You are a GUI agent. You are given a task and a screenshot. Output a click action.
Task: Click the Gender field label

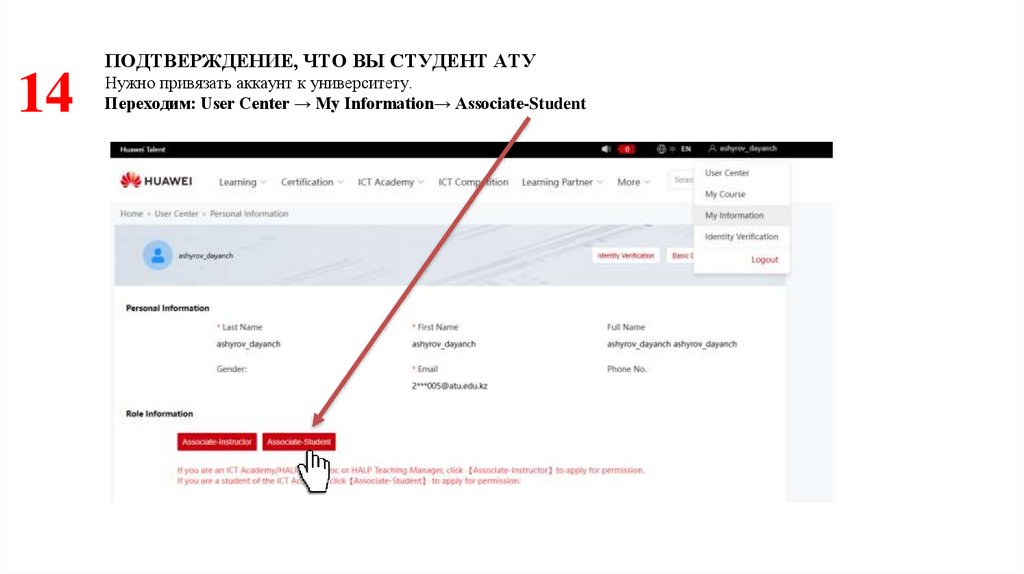coord(232,369)
